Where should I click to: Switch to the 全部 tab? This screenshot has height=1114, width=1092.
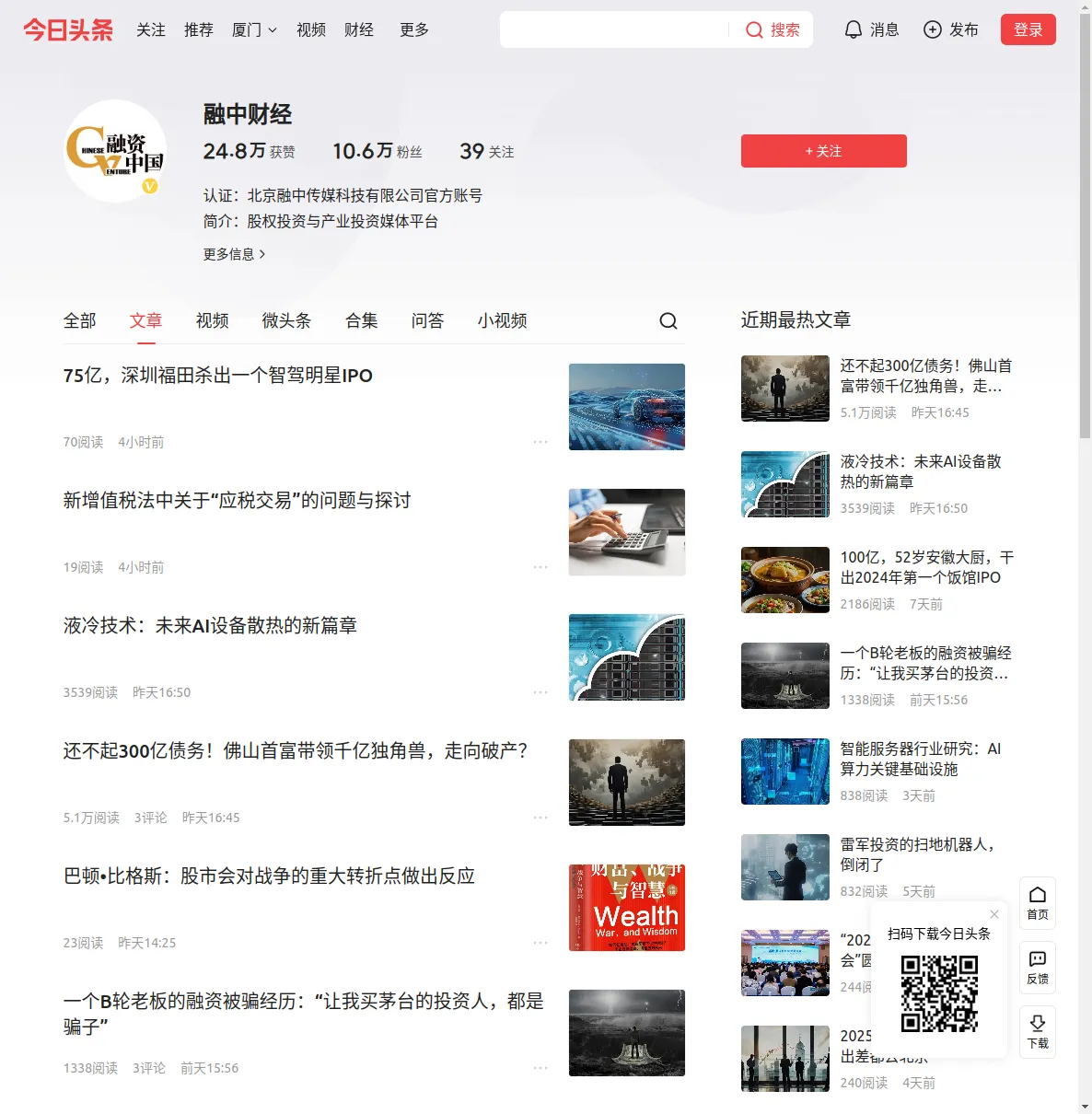click(x=80, y=320)
